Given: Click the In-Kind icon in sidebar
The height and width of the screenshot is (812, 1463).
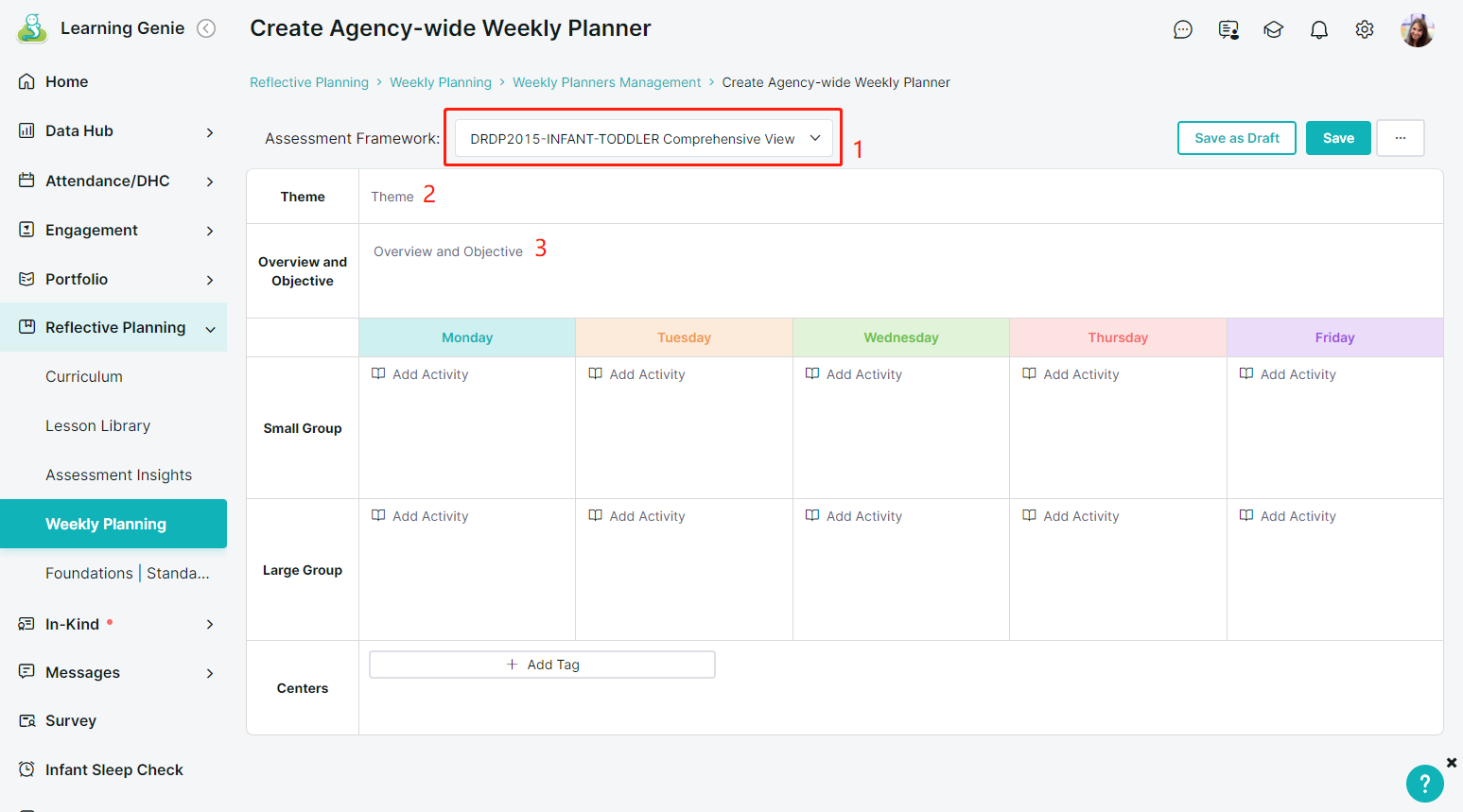Looking at the screenshot, I should pyautogui.click(x=26, y=624).
